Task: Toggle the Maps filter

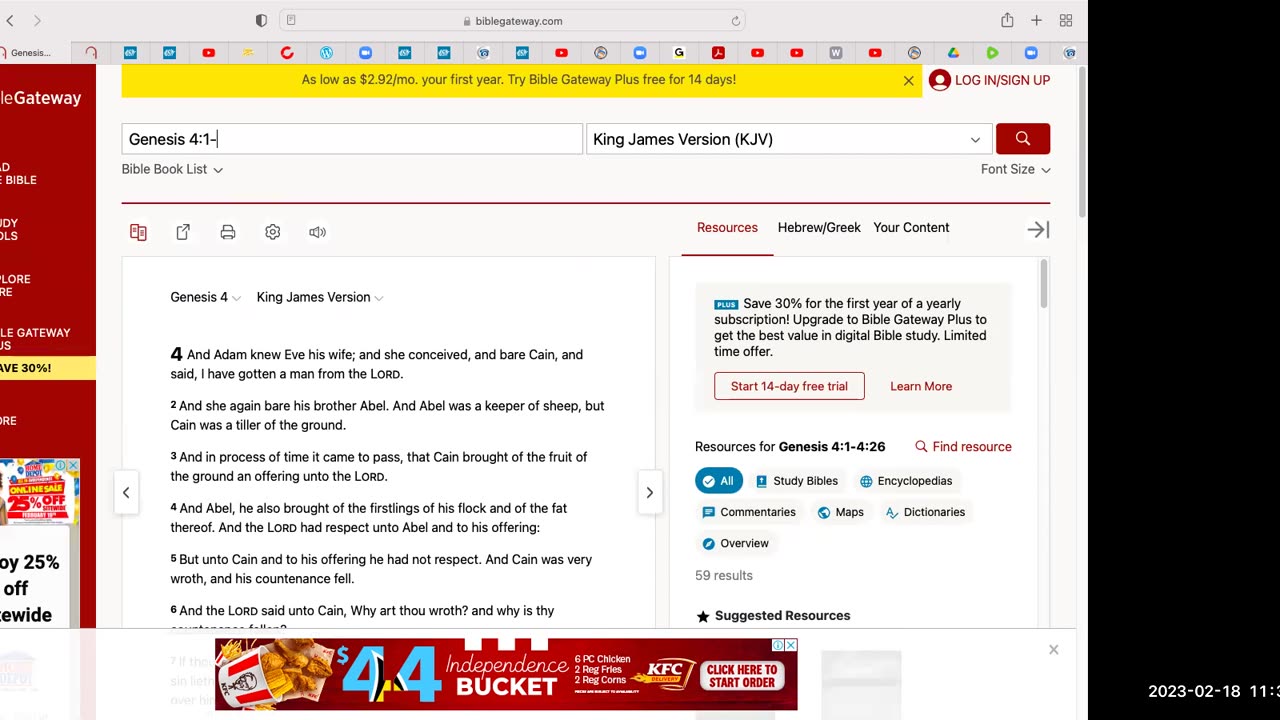Action: tap(840, 512)
